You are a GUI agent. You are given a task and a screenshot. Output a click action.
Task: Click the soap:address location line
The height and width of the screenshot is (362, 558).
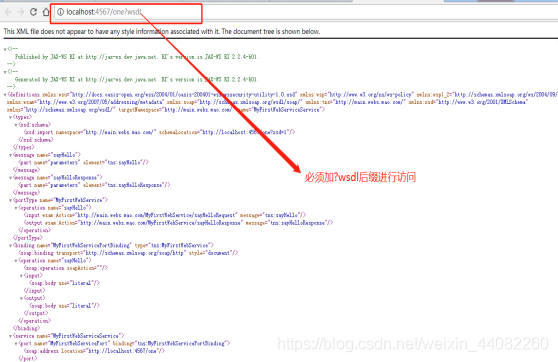coord(94,351)
